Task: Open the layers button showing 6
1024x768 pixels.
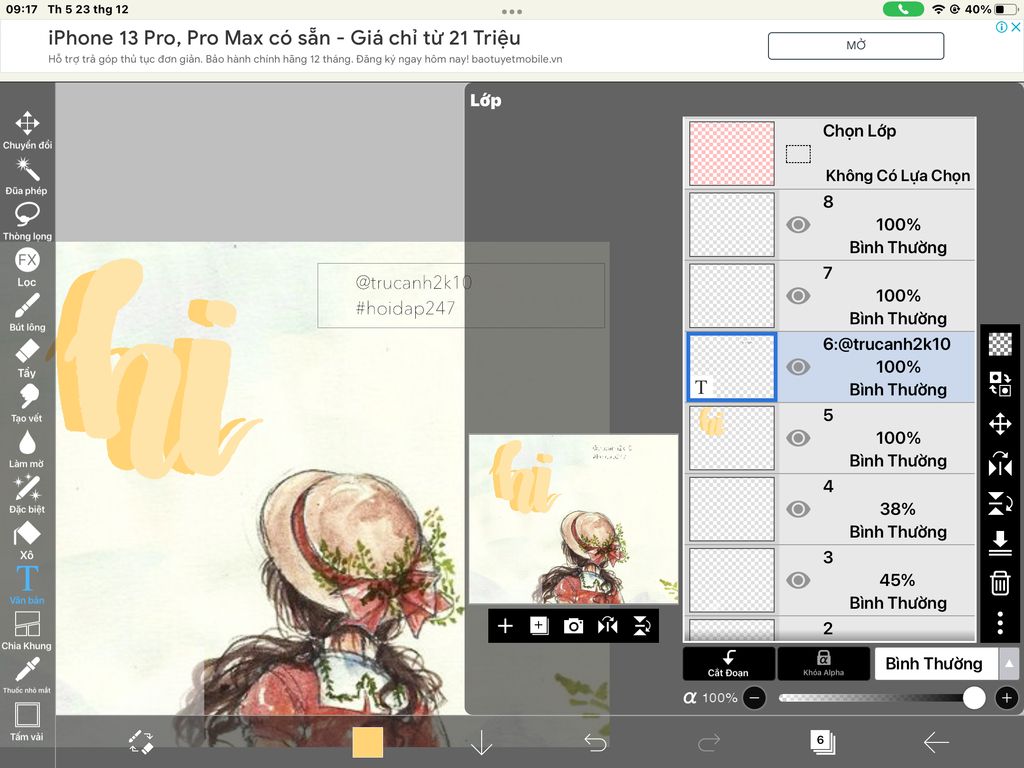Action: pos(822,742)
